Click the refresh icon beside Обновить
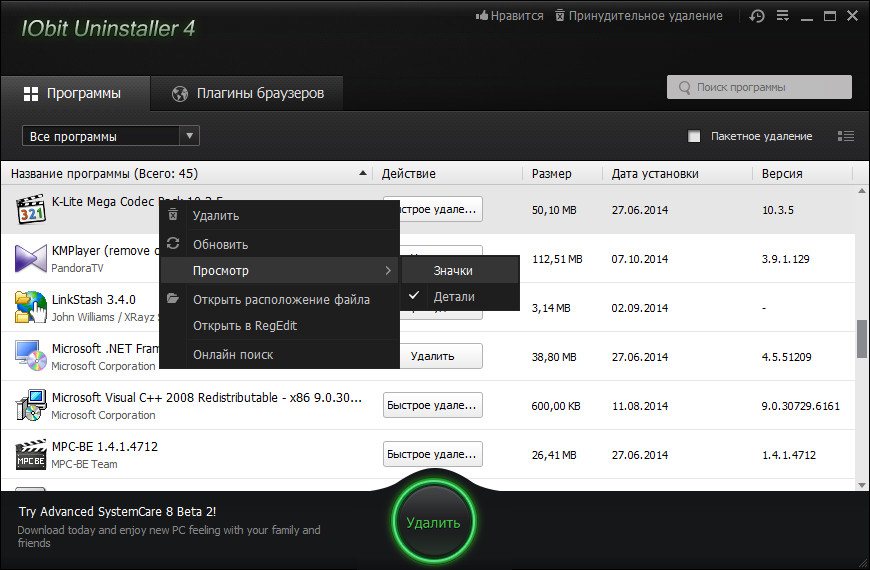The width and height of the screenshot is (870, 570). click(x=173, y=243)
